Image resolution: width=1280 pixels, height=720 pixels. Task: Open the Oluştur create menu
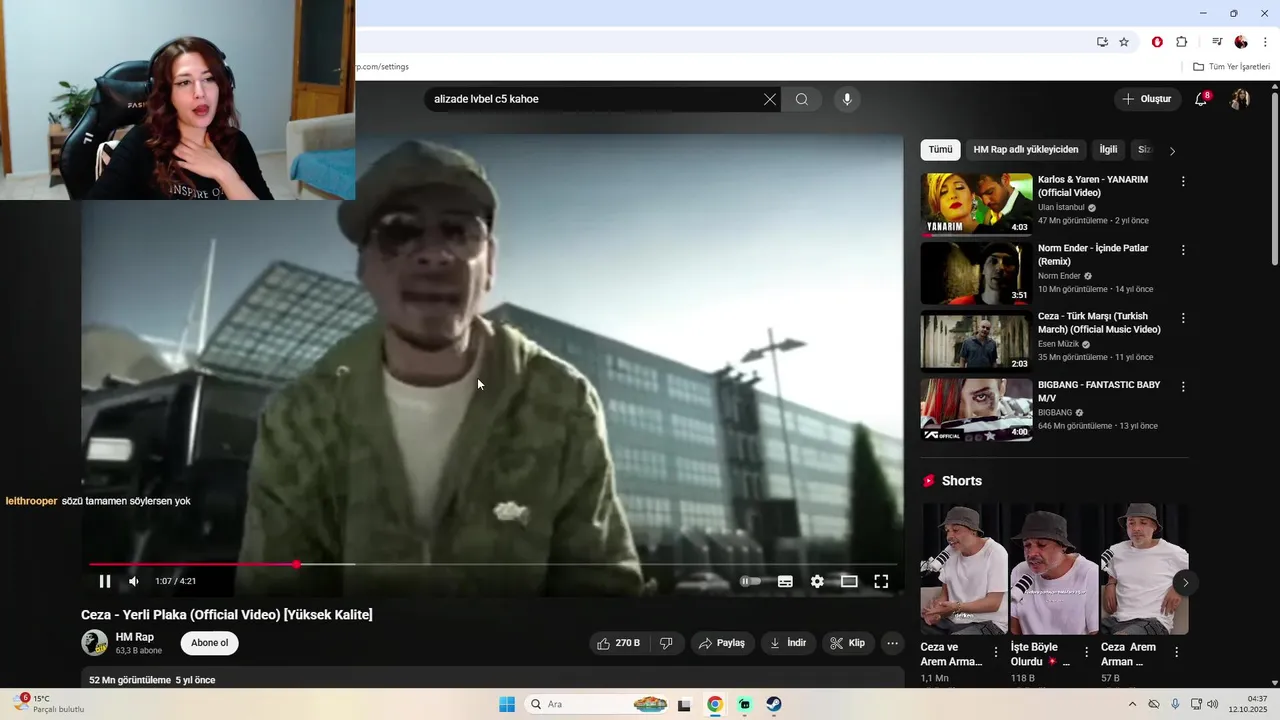(x=1147, y=99)
